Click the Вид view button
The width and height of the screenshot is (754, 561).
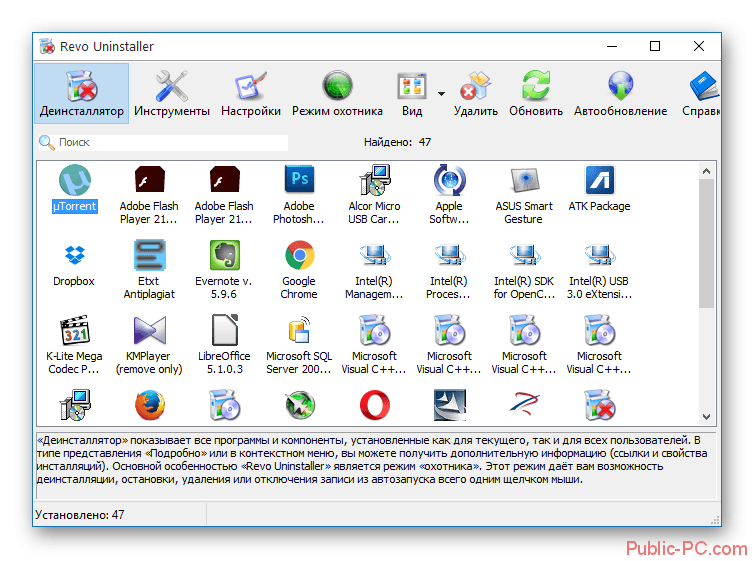click(412, 94)
